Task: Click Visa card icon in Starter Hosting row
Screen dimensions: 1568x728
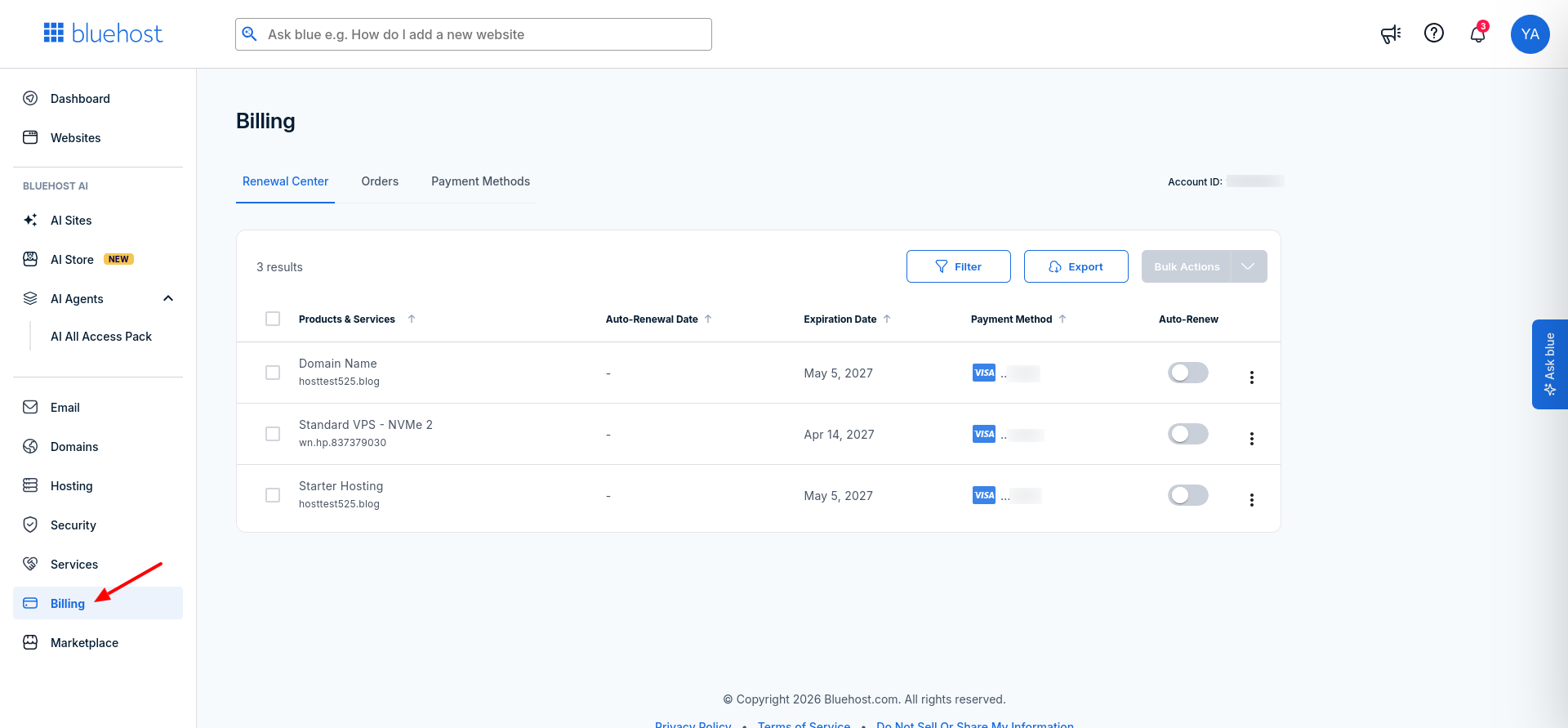Action: pos(984,495)
